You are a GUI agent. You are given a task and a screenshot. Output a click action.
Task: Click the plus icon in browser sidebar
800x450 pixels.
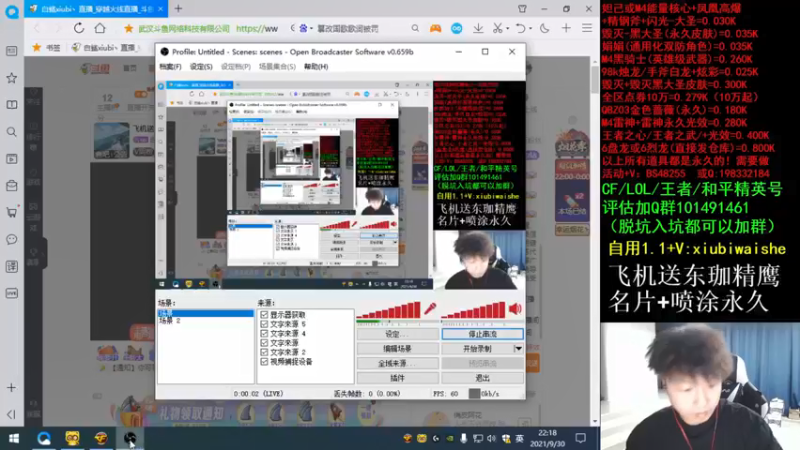(11, 388)
